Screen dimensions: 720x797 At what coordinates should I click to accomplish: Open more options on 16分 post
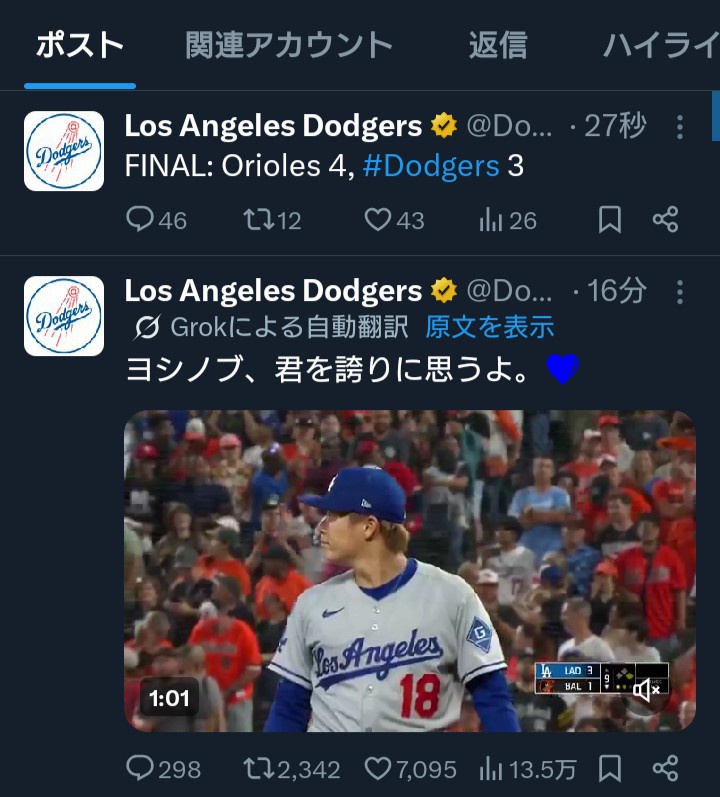click(x=680, y=292)
